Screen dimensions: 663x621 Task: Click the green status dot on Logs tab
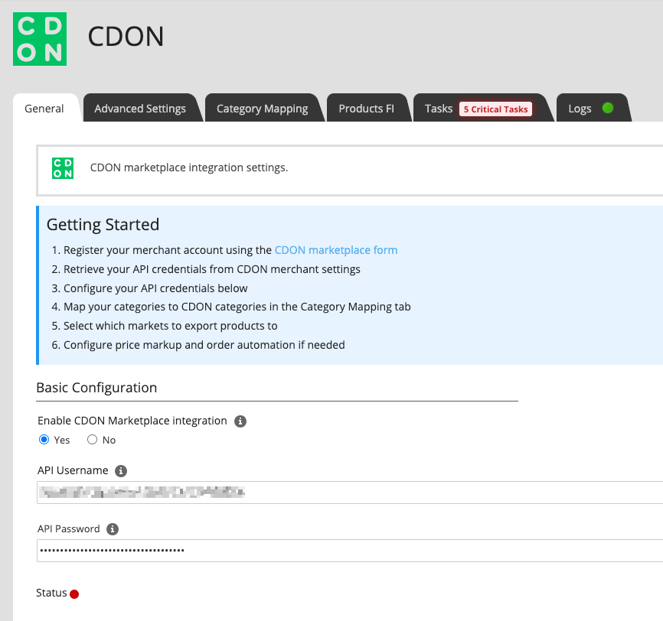[607, 108]
